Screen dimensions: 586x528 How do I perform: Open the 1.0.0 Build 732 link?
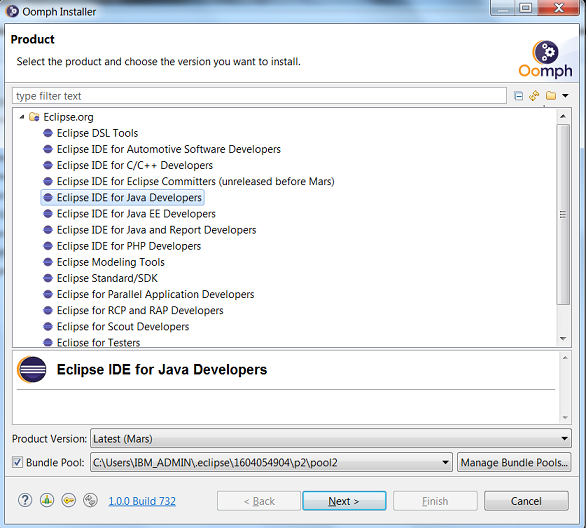[x=142, y=501]
